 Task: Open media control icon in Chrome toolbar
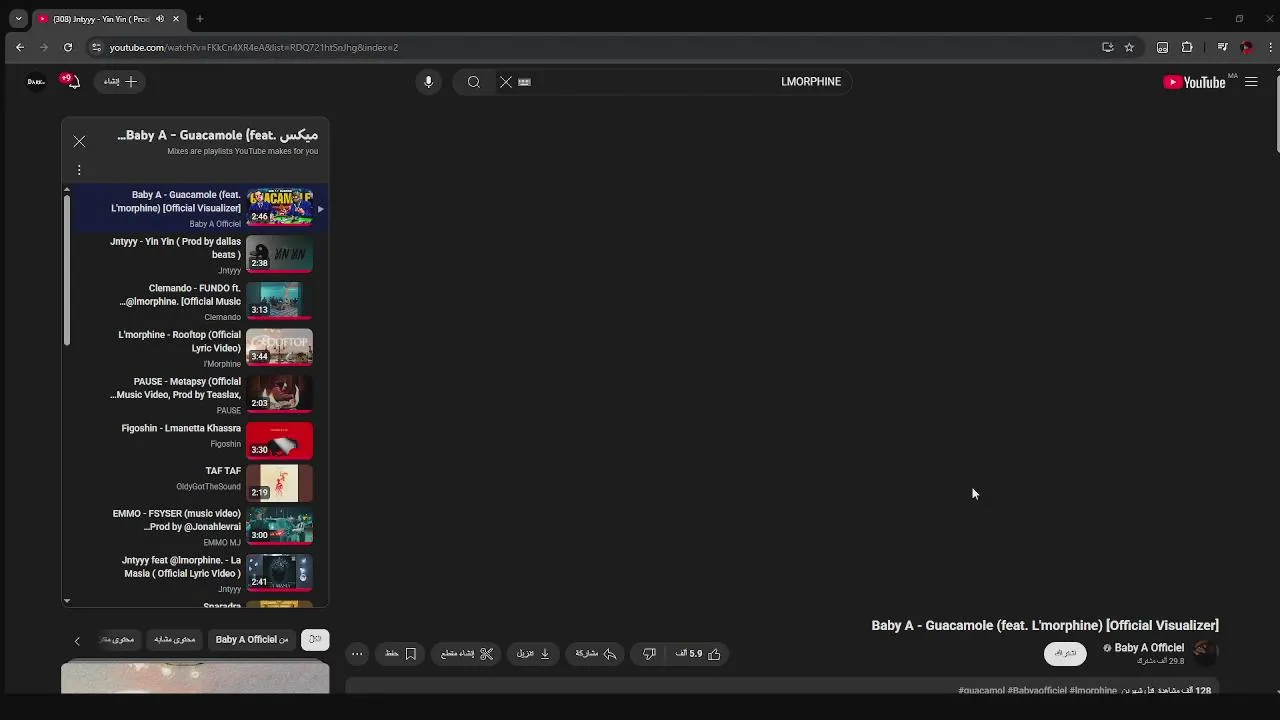[x=1222, y=47]
